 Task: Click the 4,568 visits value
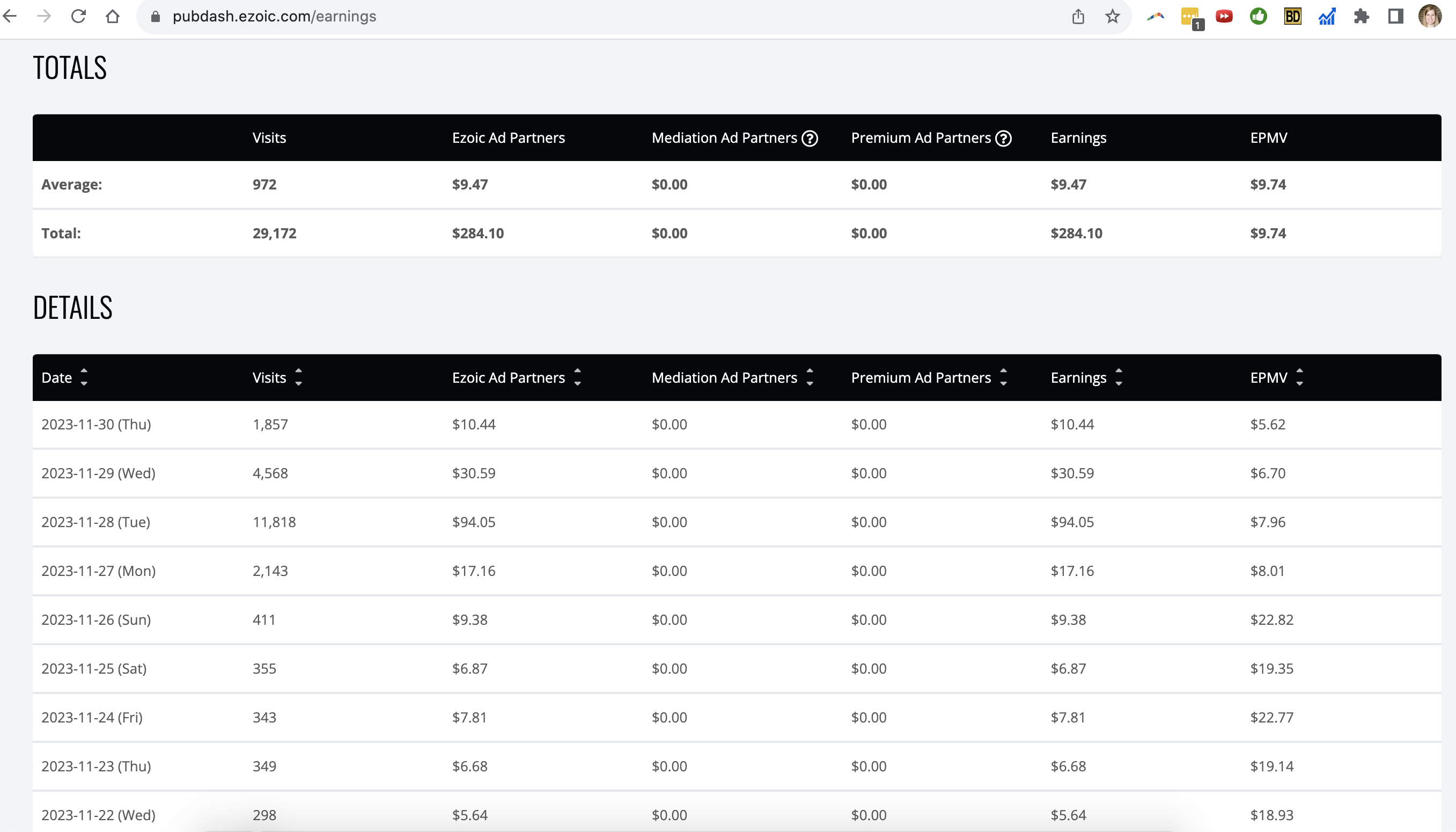tap(270, 473)
